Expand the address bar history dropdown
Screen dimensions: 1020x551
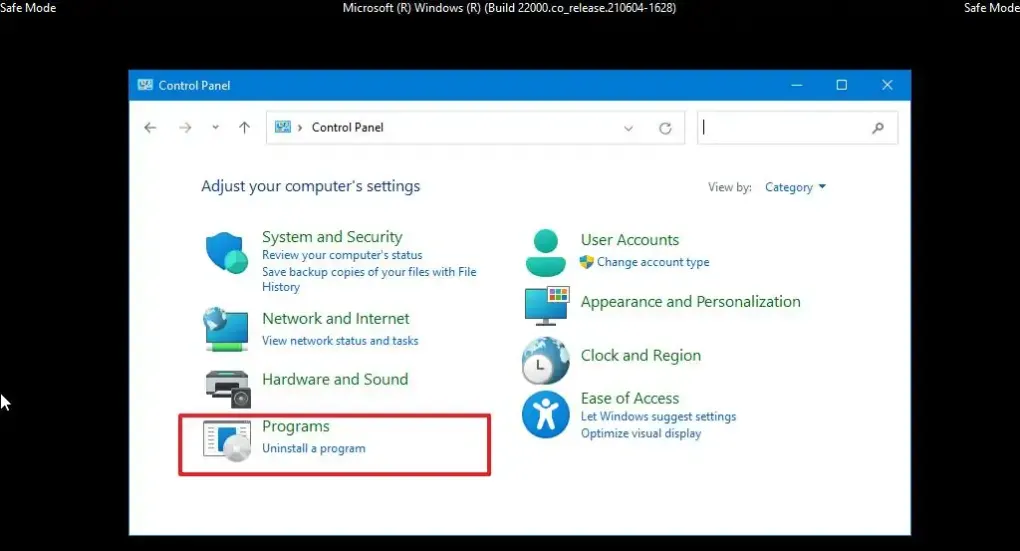click(628, 128)
